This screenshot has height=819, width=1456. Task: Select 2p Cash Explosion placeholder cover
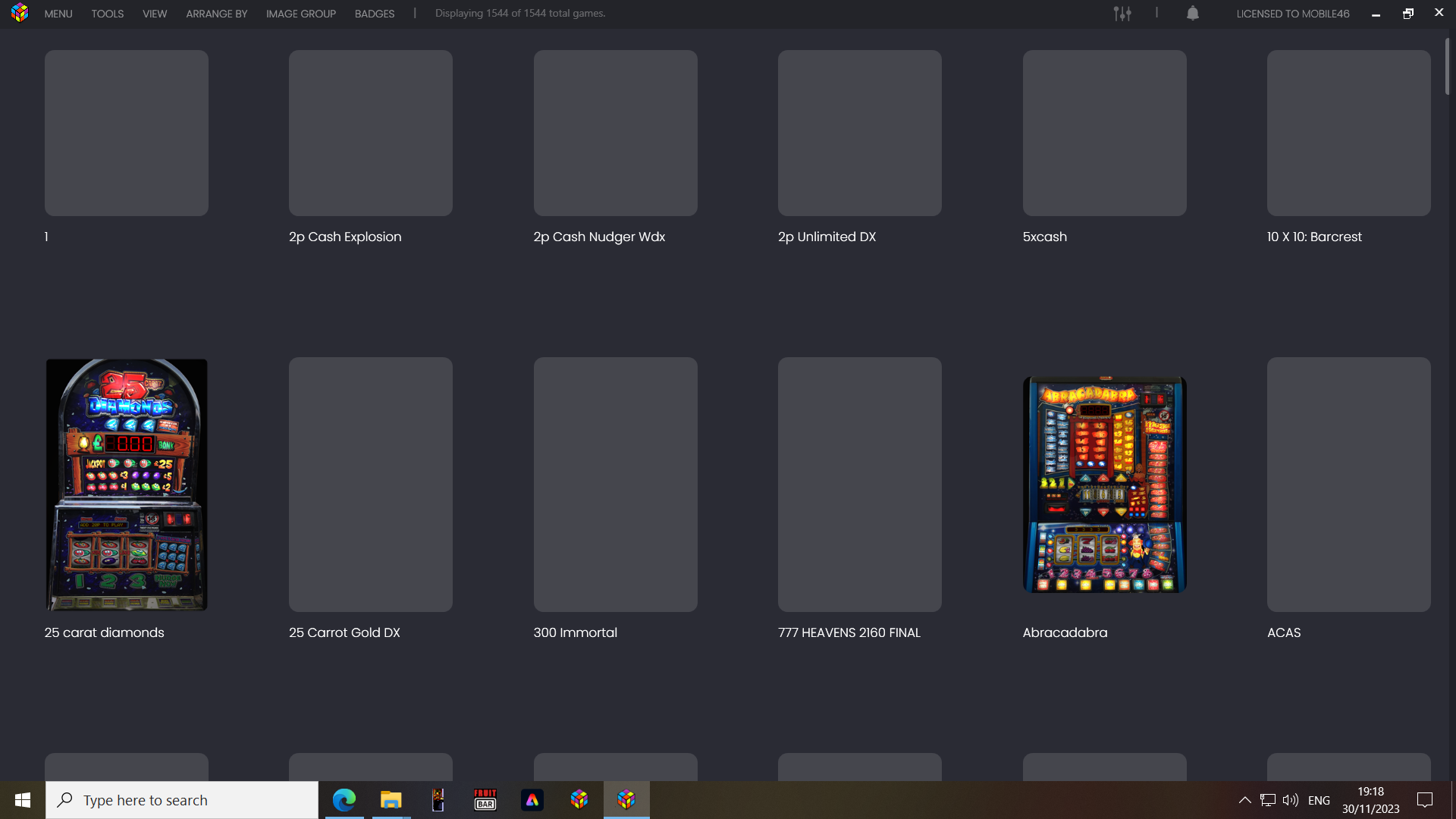pyautogui.click(x=371, y=133)
